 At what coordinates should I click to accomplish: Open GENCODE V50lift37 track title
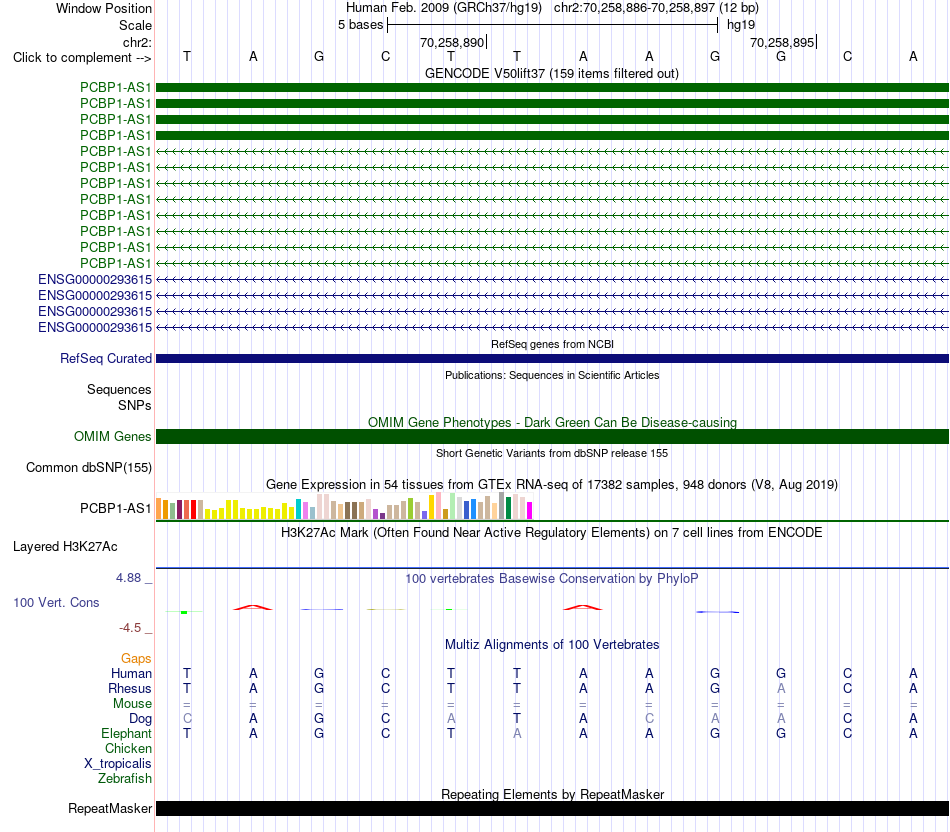552,73
